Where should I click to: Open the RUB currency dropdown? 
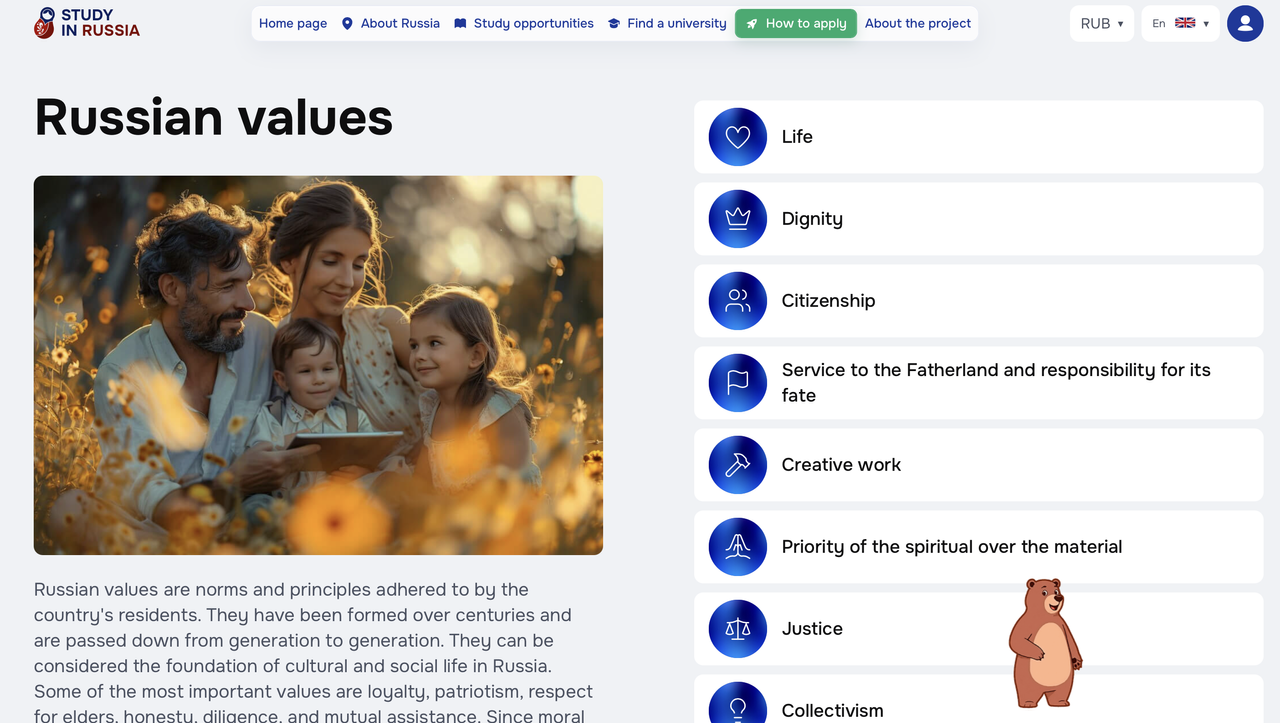[1102, 23]
